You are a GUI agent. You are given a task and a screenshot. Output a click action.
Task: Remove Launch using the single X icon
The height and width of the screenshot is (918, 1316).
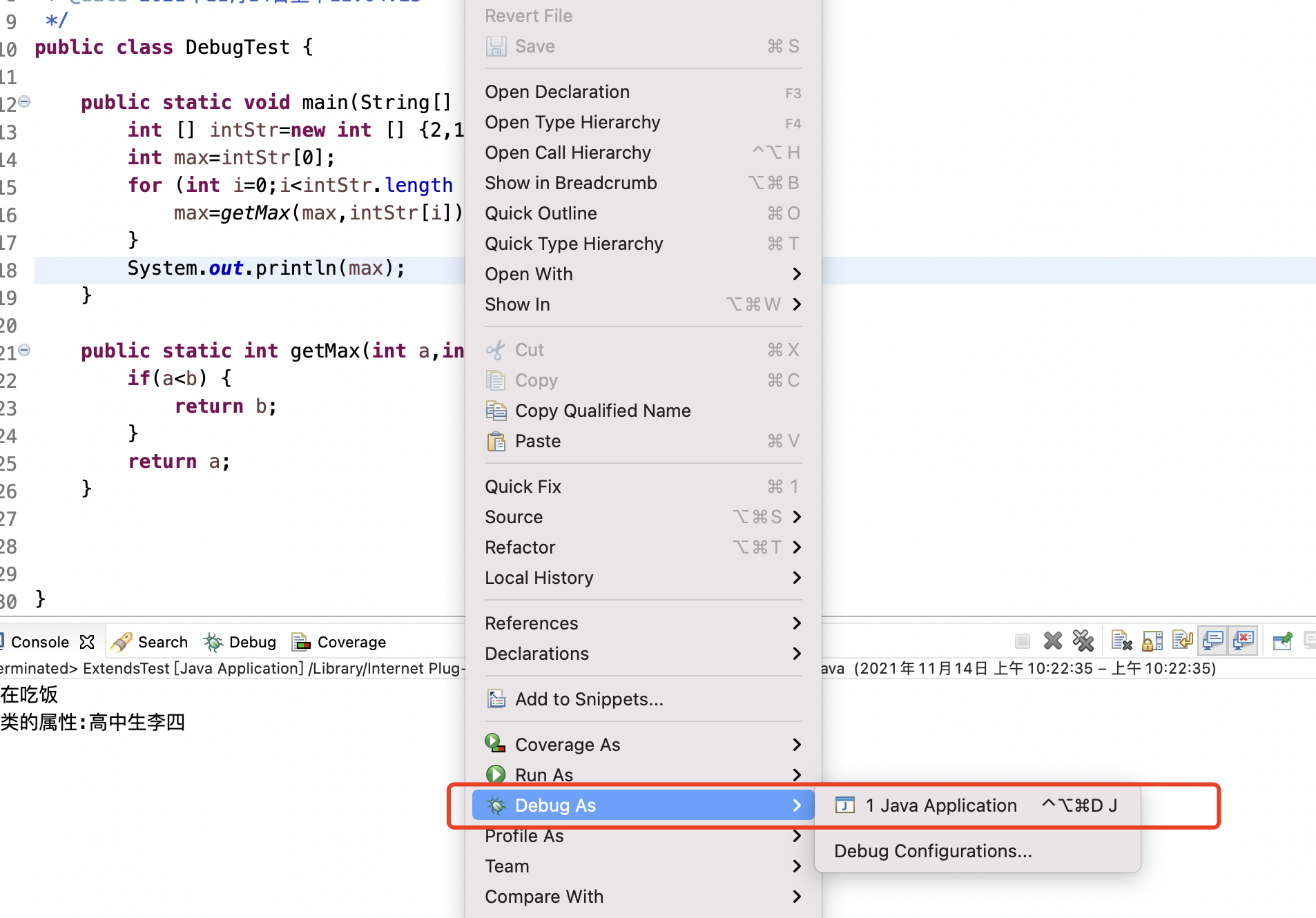pos(1053,641)
